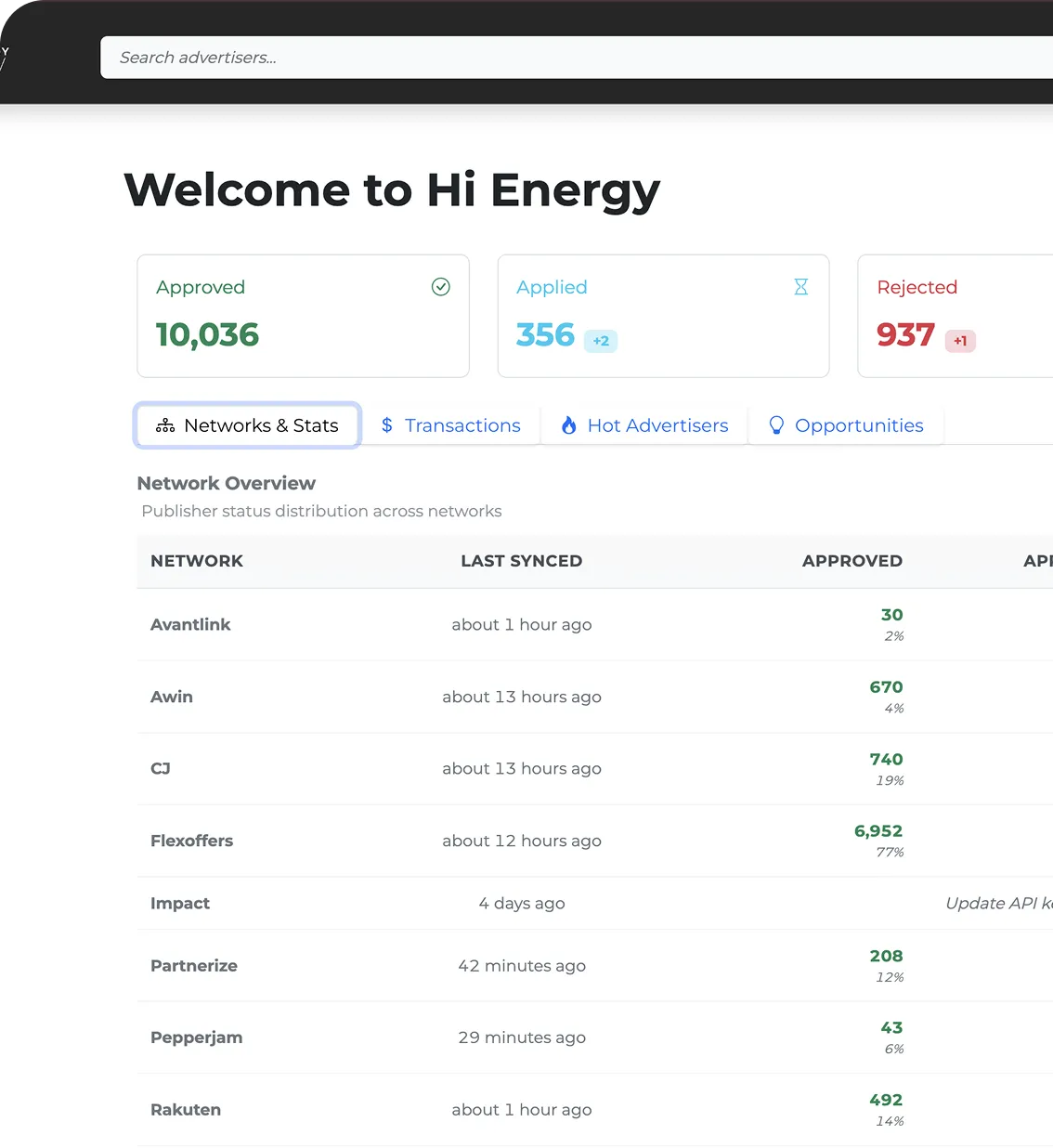
Task: Click Partnerize's '42 minutes ago' sync time
Action: coord(522,966)
